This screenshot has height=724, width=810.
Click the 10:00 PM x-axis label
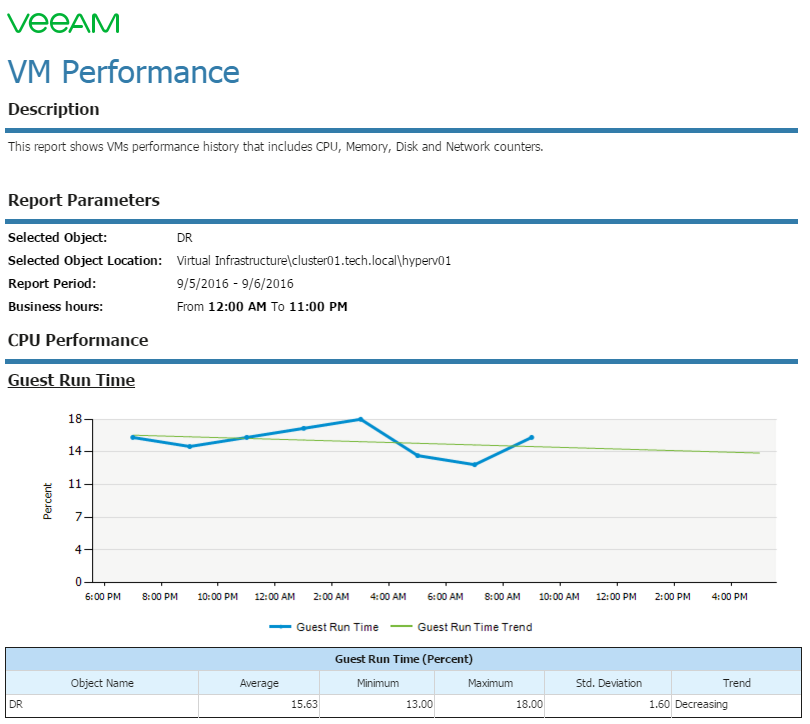pos(217,597)
